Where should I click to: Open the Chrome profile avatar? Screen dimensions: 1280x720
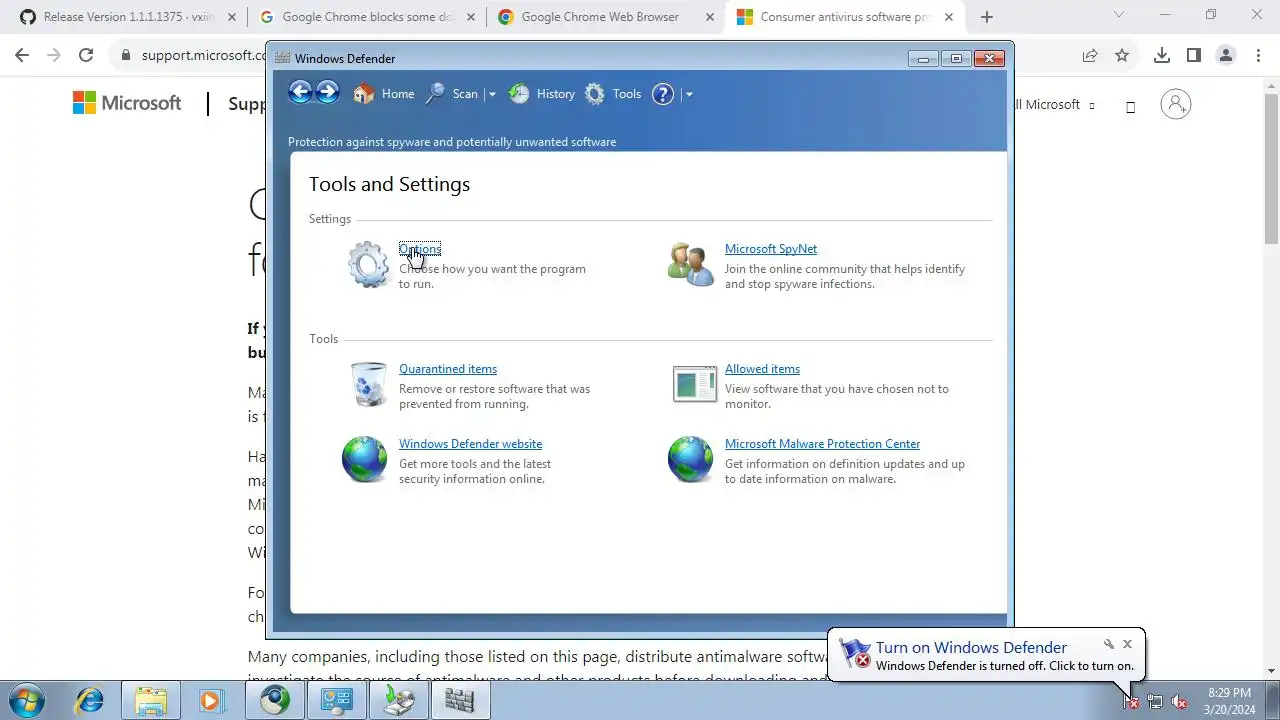tap(1226, 55)
